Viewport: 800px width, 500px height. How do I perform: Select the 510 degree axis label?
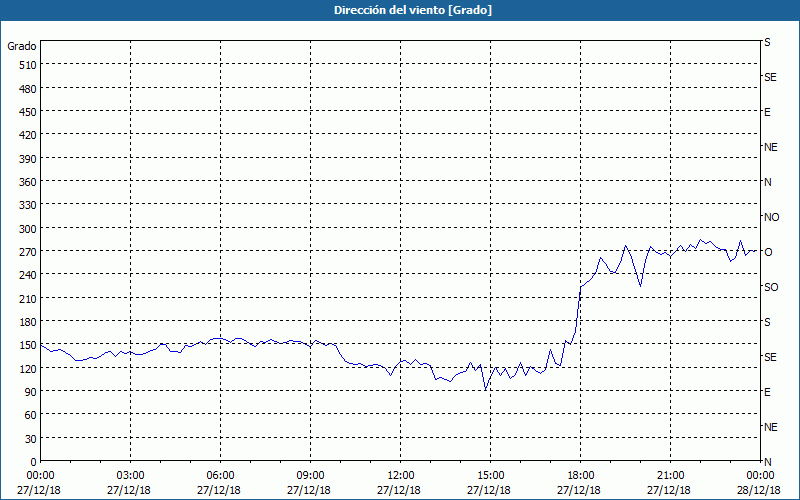pos(28,65)
